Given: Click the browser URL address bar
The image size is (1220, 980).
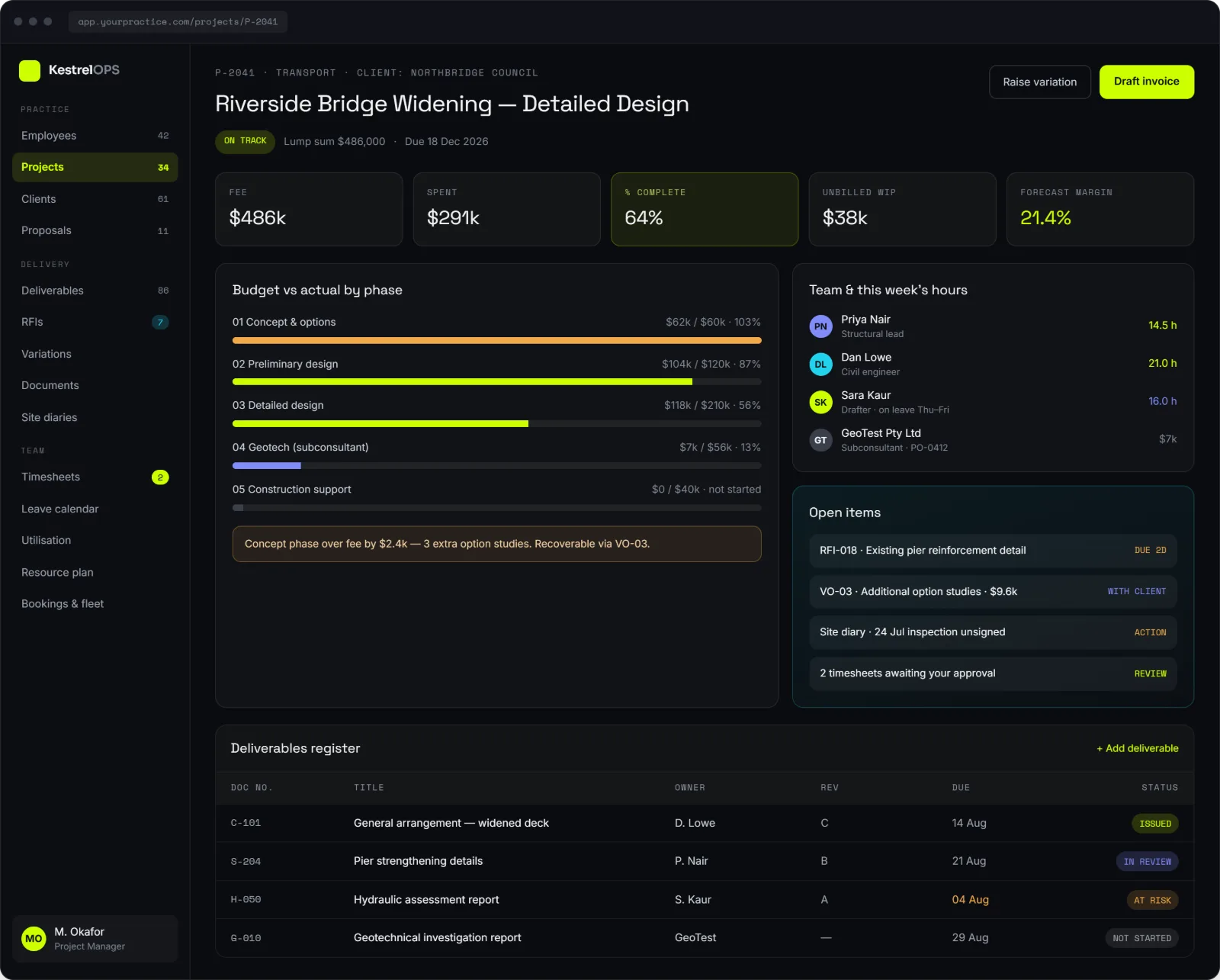Looking at the screenshot, I should [x=178, y=21].
